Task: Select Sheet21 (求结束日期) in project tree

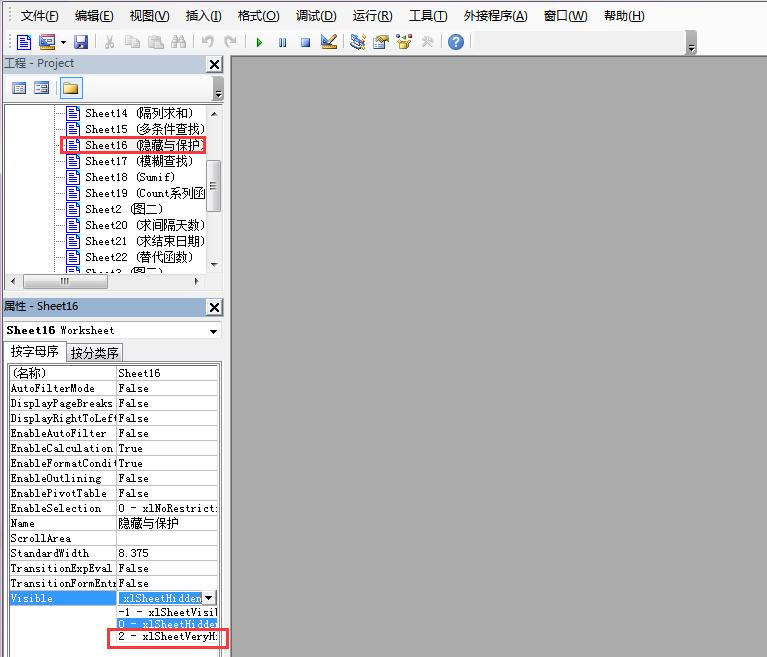Action: click(x=135, y=241)
